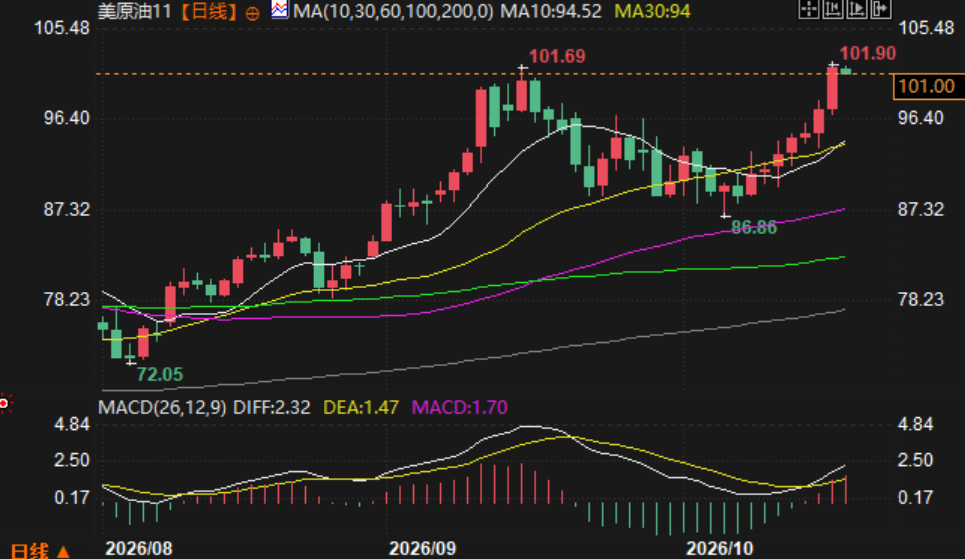This screenshot has width=965, height=559.
Task: Click the left axis 105.48 price label
Action: pyautogui.click(x=62, y=28)
